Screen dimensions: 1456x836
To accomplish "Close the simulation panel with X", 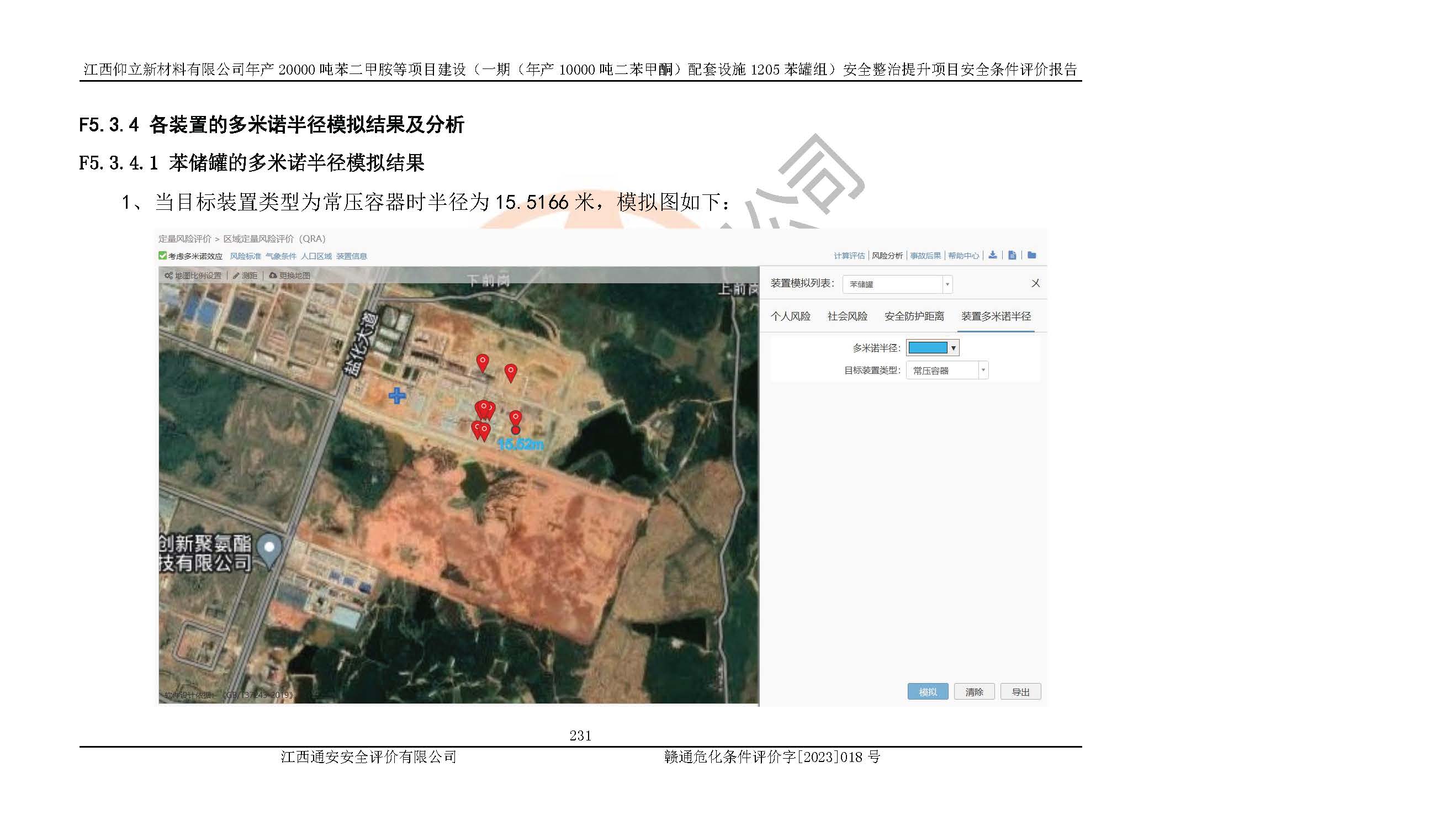I will click(1035, 283).
